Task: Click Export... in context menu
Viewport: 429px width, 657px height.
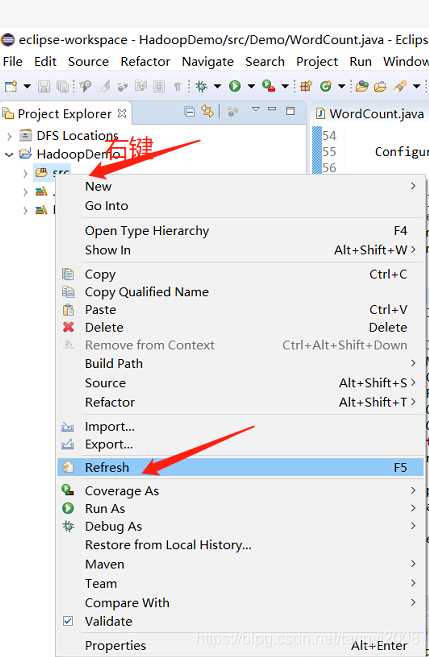Action: pyautogui.click(x=240, y=444)
